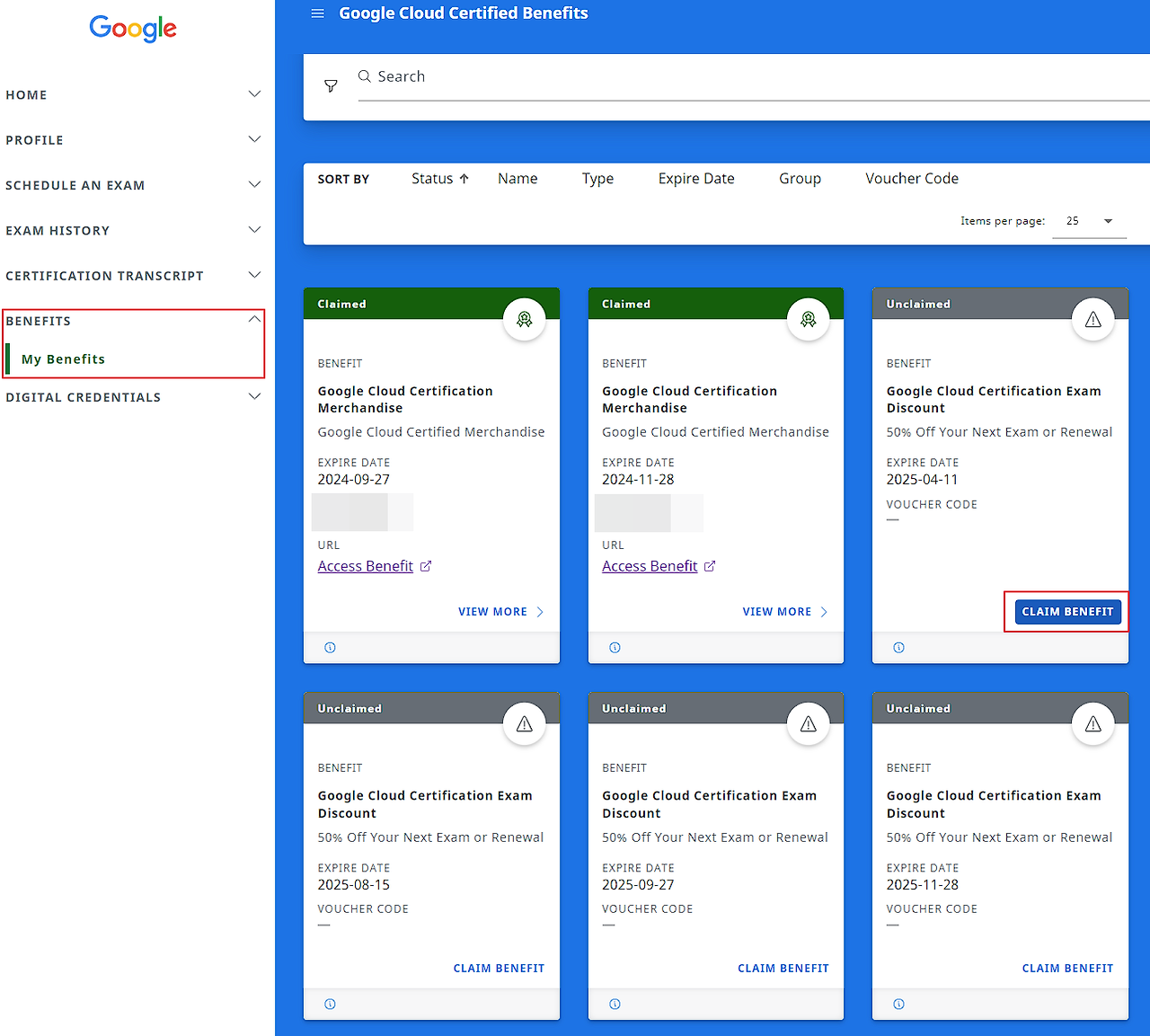Click View More on the 2024-09-27 card
1150x1036 pixels.
[x=501, y=612]
